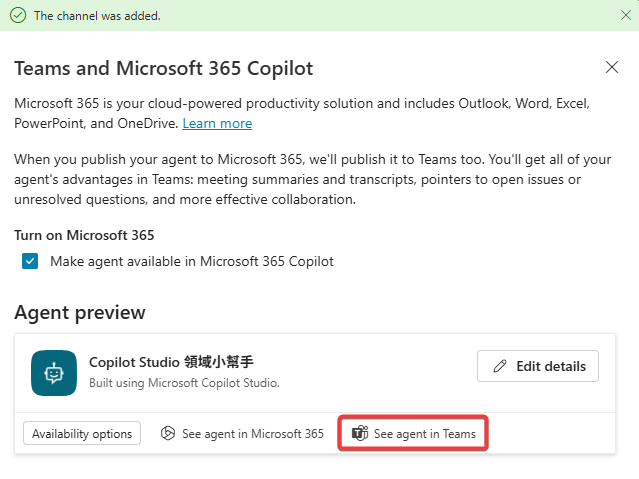Click the Teams and Microsoft 365 Copilot heading
639x479 pixels.
(164, 68)
